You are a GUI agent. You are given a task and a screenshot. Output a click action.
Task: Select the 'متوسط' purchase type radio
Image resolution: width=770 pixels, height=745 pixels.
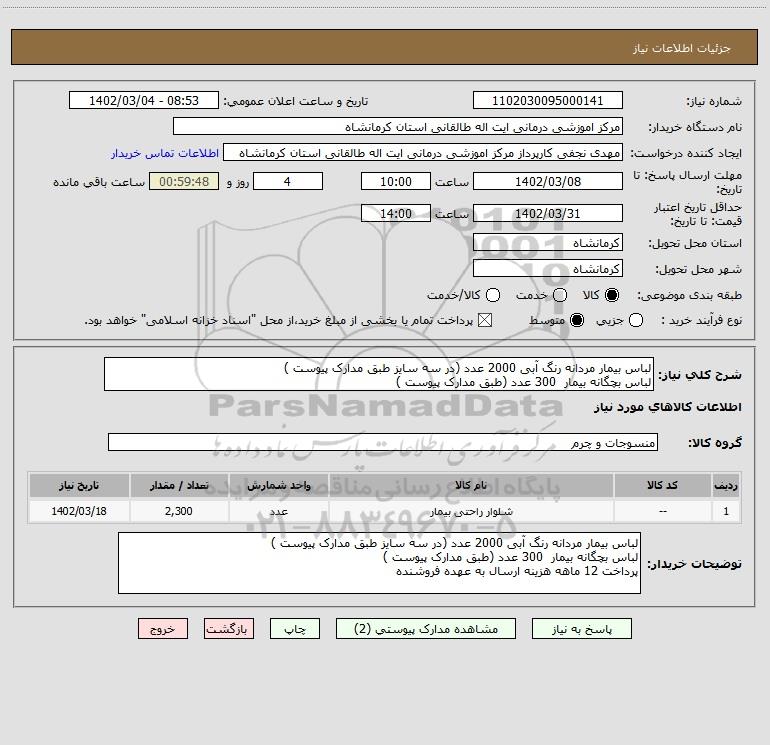tap(577, 320)
